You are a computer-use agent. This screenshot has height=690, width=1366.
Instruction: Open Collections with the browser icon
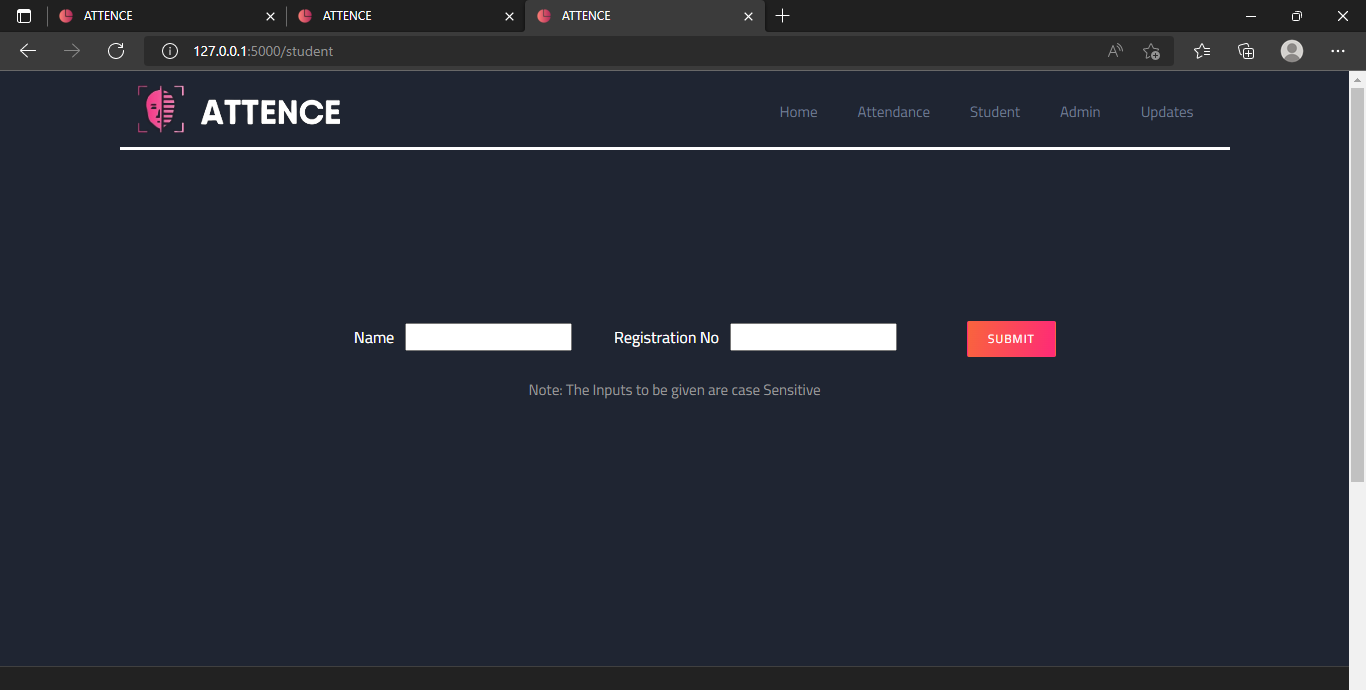pos(1246,51)
